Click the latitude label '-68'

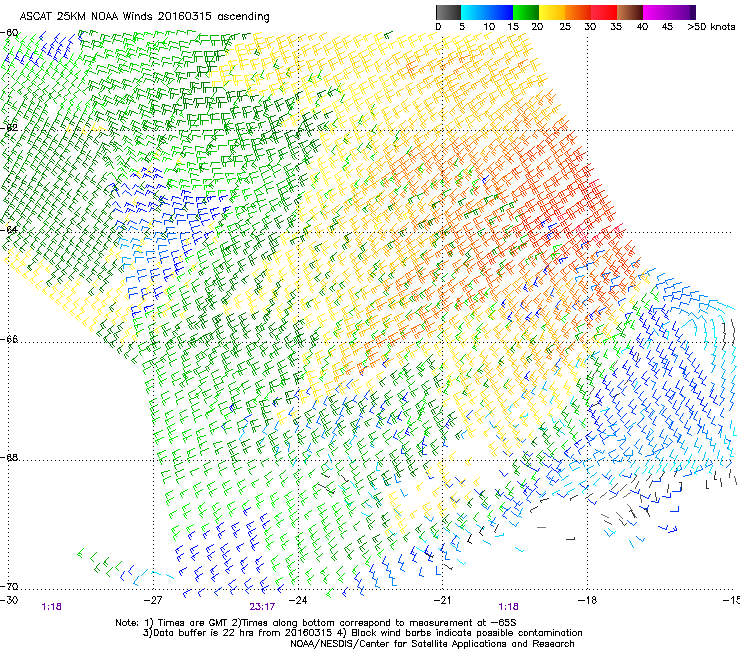click(x=9, y=457)
